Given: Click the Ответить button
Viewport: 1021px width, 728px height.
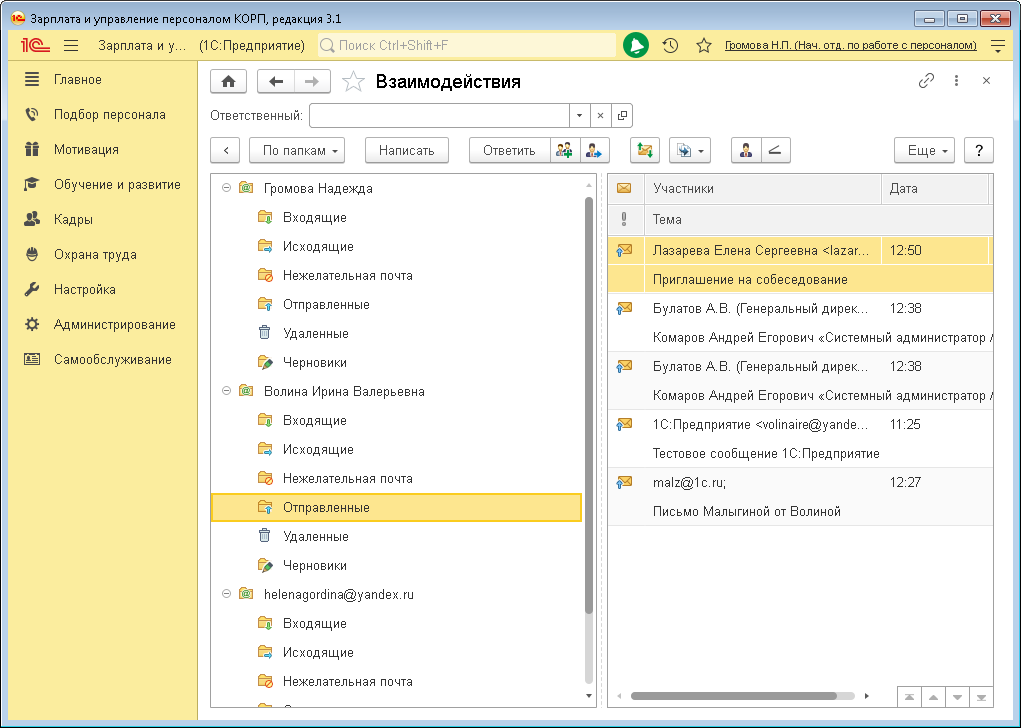Looking at the screenshot, I should (509, 150).
